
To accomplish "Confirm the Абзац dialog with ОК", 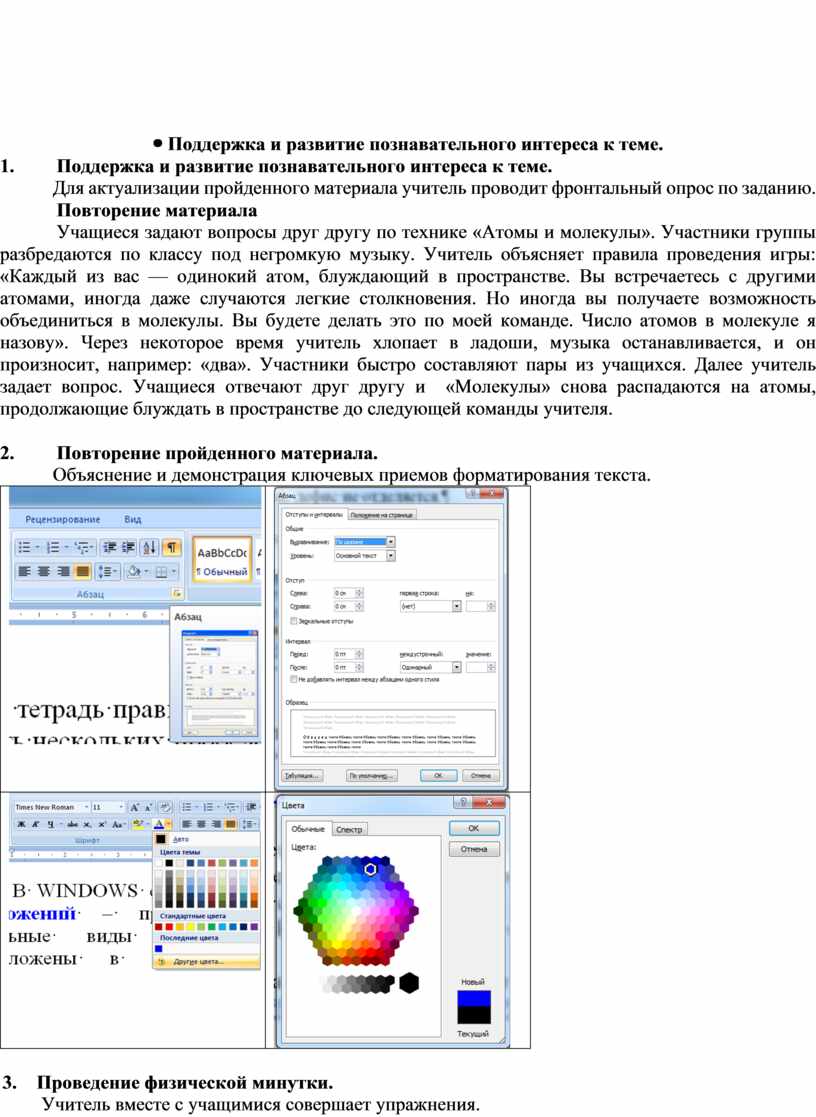I will (x=438, y=776).
